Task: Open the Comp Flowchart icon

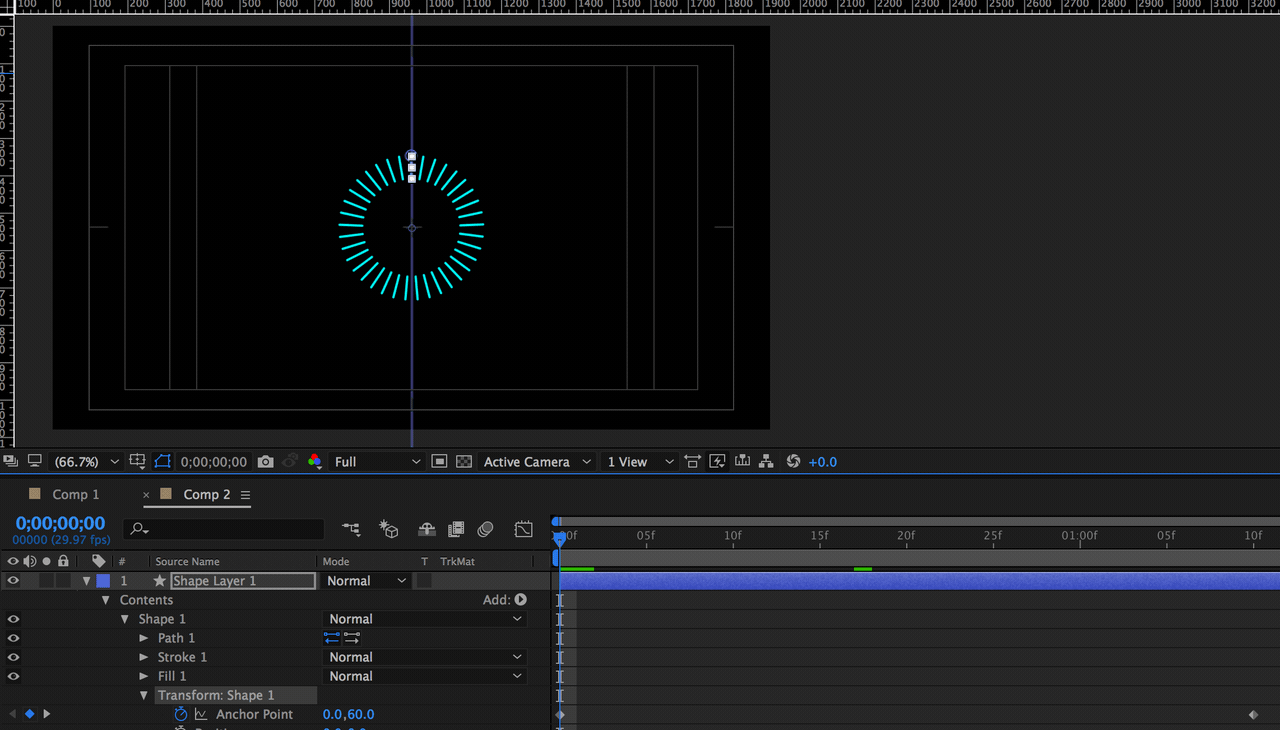Action: 766,461
